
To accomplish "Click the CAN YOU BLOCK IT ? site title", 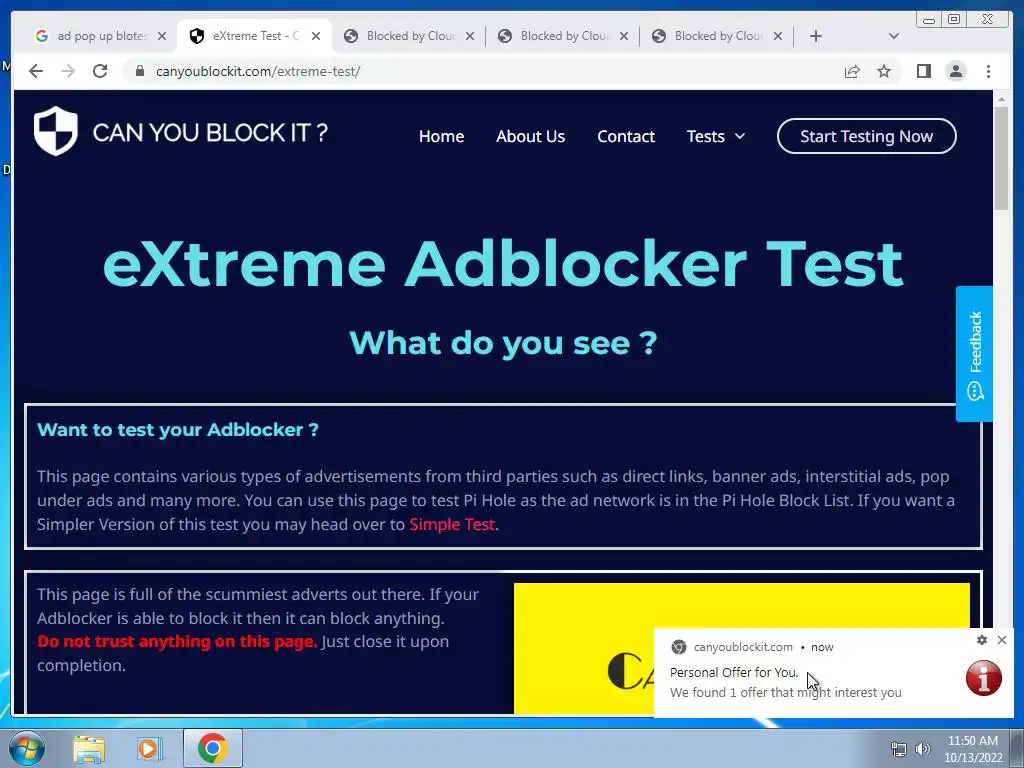I will click(x=210, y=133).
